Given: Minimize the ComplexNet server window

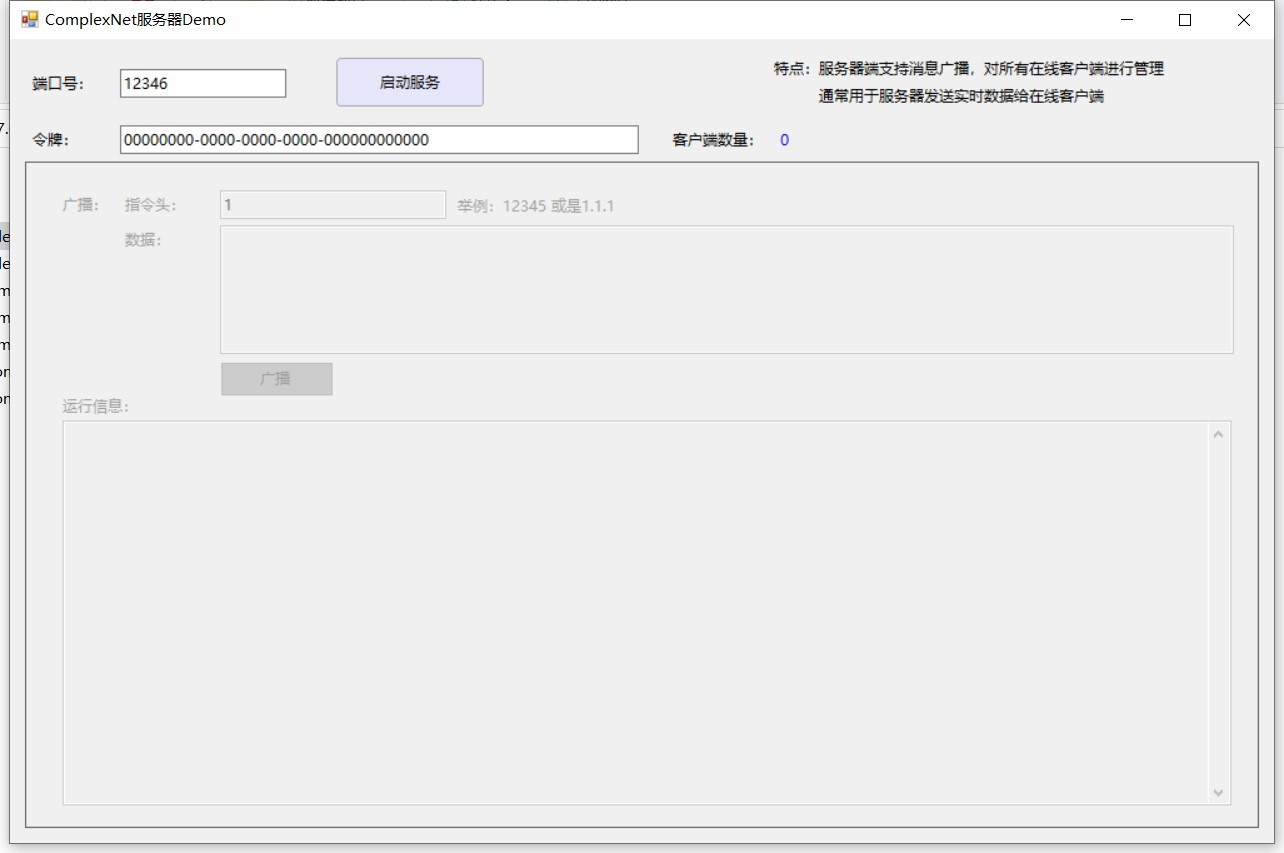Looking at the screenshot, I should (1126, 20).
